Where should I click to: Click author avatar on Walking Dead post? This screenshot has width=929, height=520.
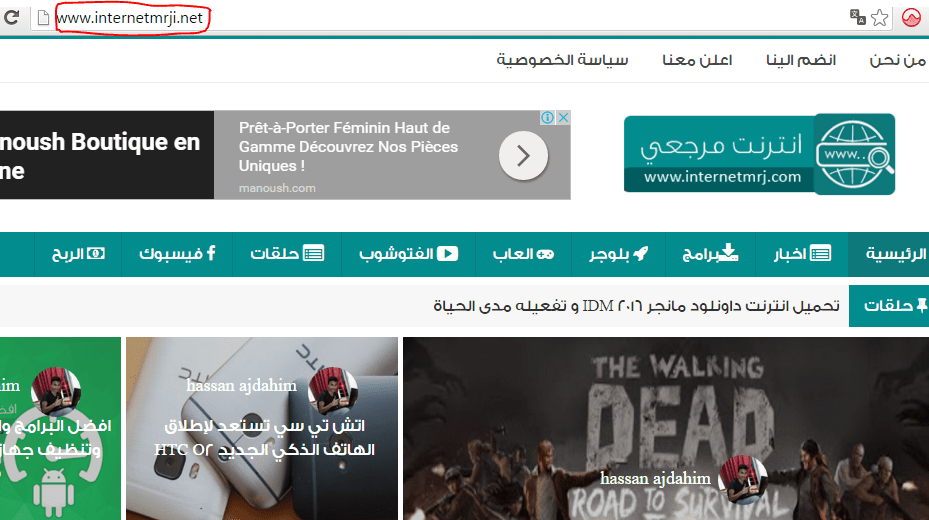click(743, 480)
